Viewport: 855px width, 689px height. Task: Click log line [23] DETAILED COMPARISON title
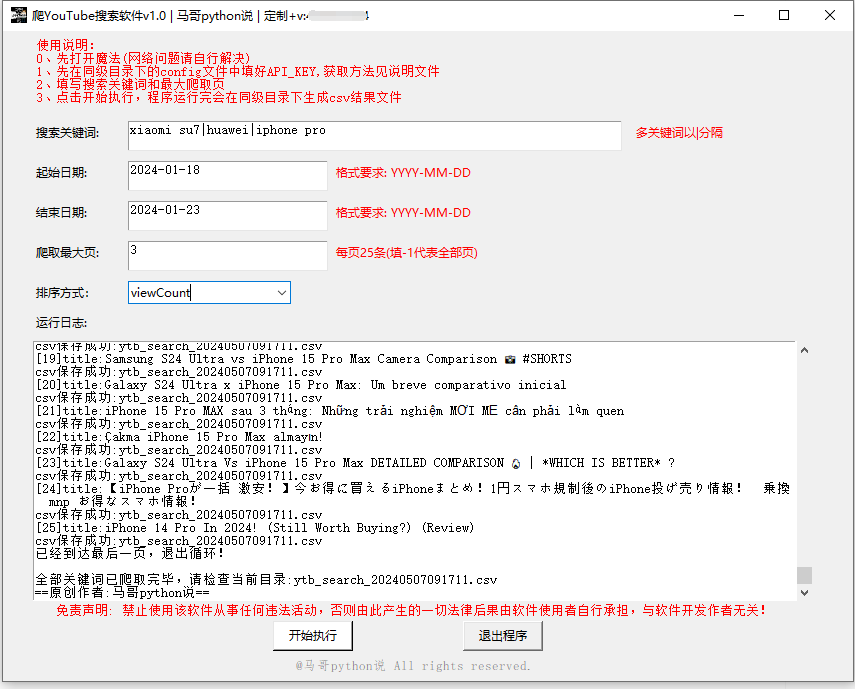pos(356,463)
